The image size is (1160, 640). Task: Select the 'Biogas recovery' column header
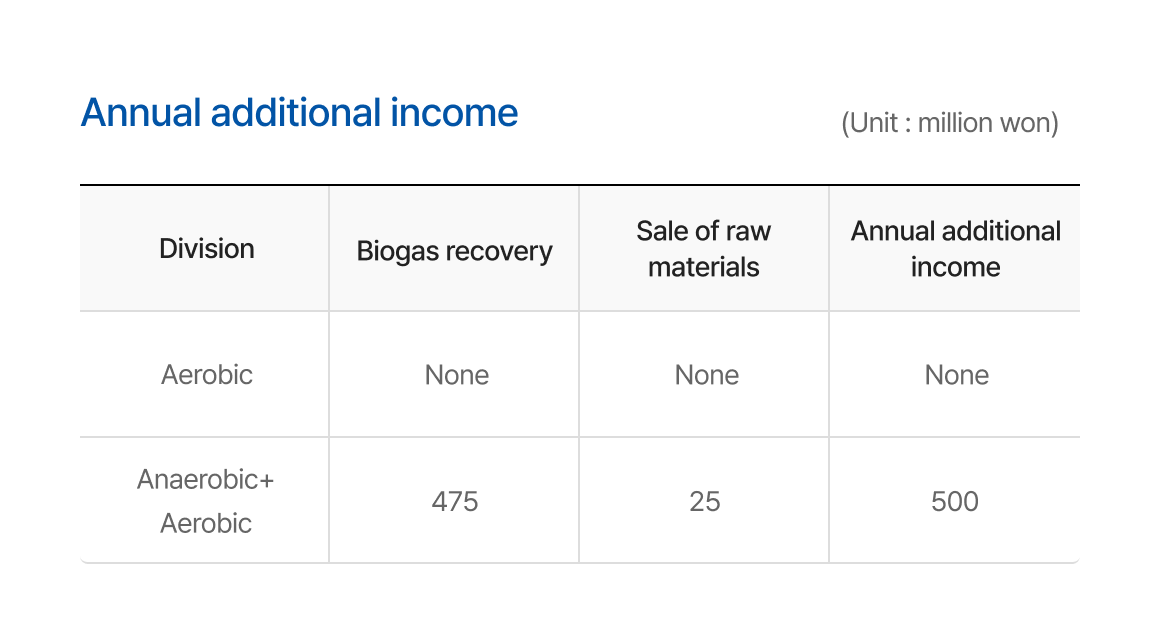[x=454, y=250]
